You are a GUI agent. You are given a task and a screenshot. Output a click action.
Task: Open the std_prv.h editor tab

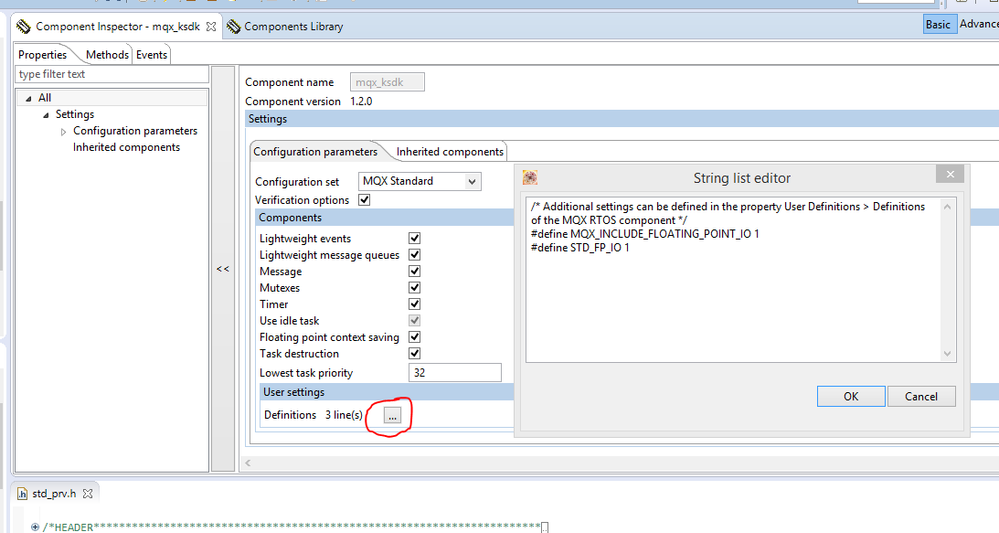click(x=54, y=494)
